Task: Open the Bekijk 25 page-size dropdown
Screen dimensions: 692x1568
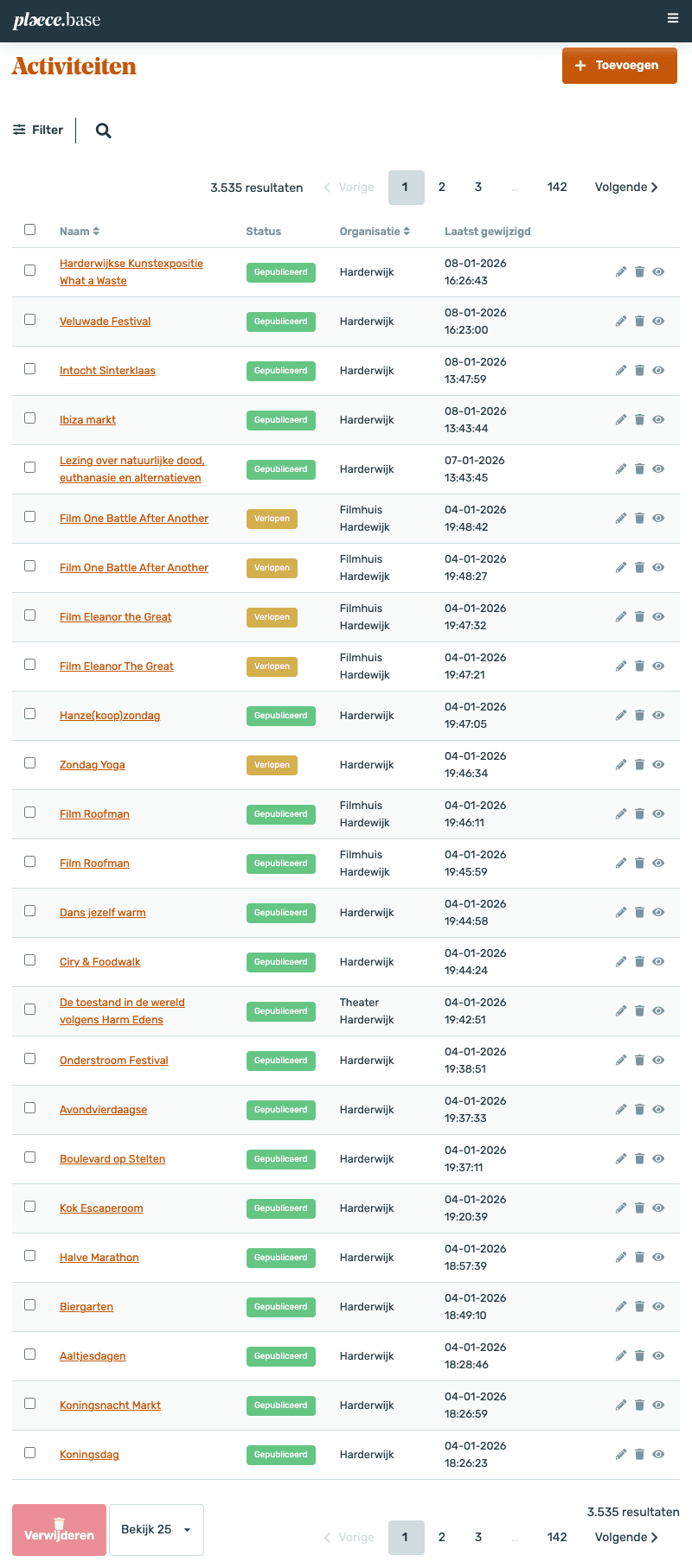Action: tap(157, 1529)
